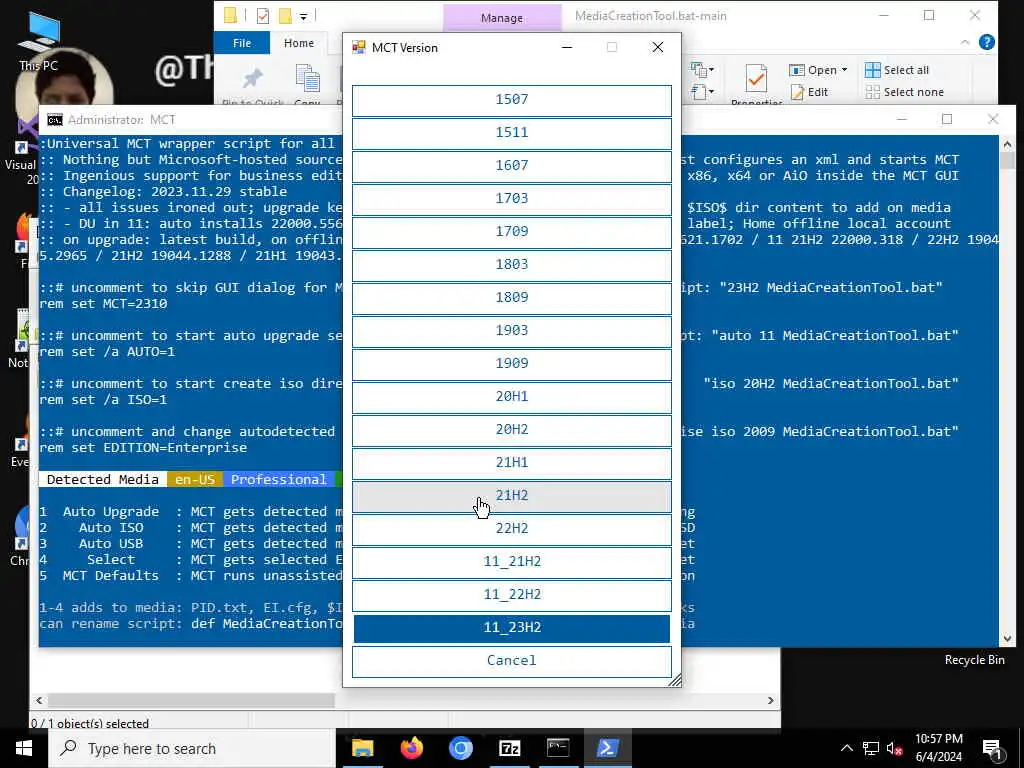1024x768 pixels.
Task: Click the "Detected Media" label
Action: coord(103,479)
